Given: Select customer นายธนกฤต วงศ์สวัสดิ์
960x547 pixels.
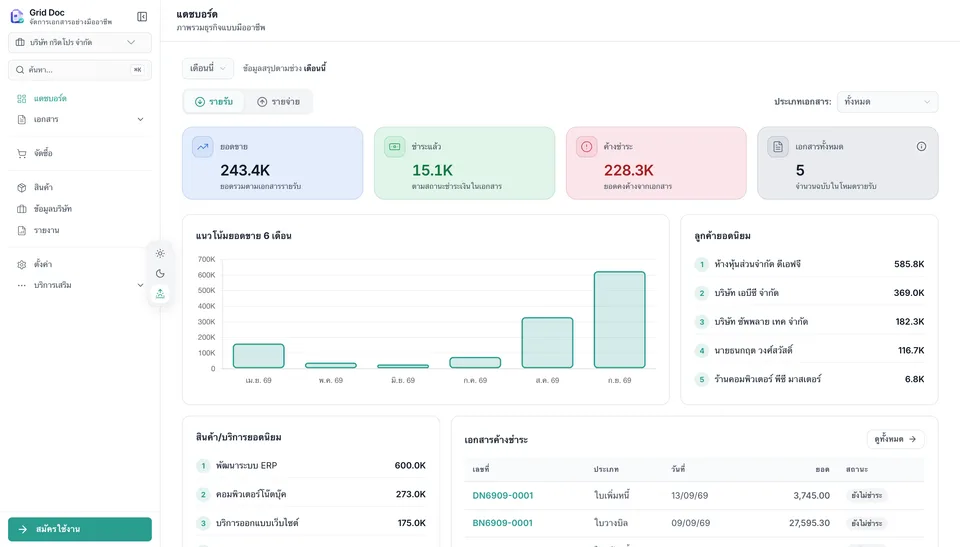Looking at the screenshot, I should (753, 350).
